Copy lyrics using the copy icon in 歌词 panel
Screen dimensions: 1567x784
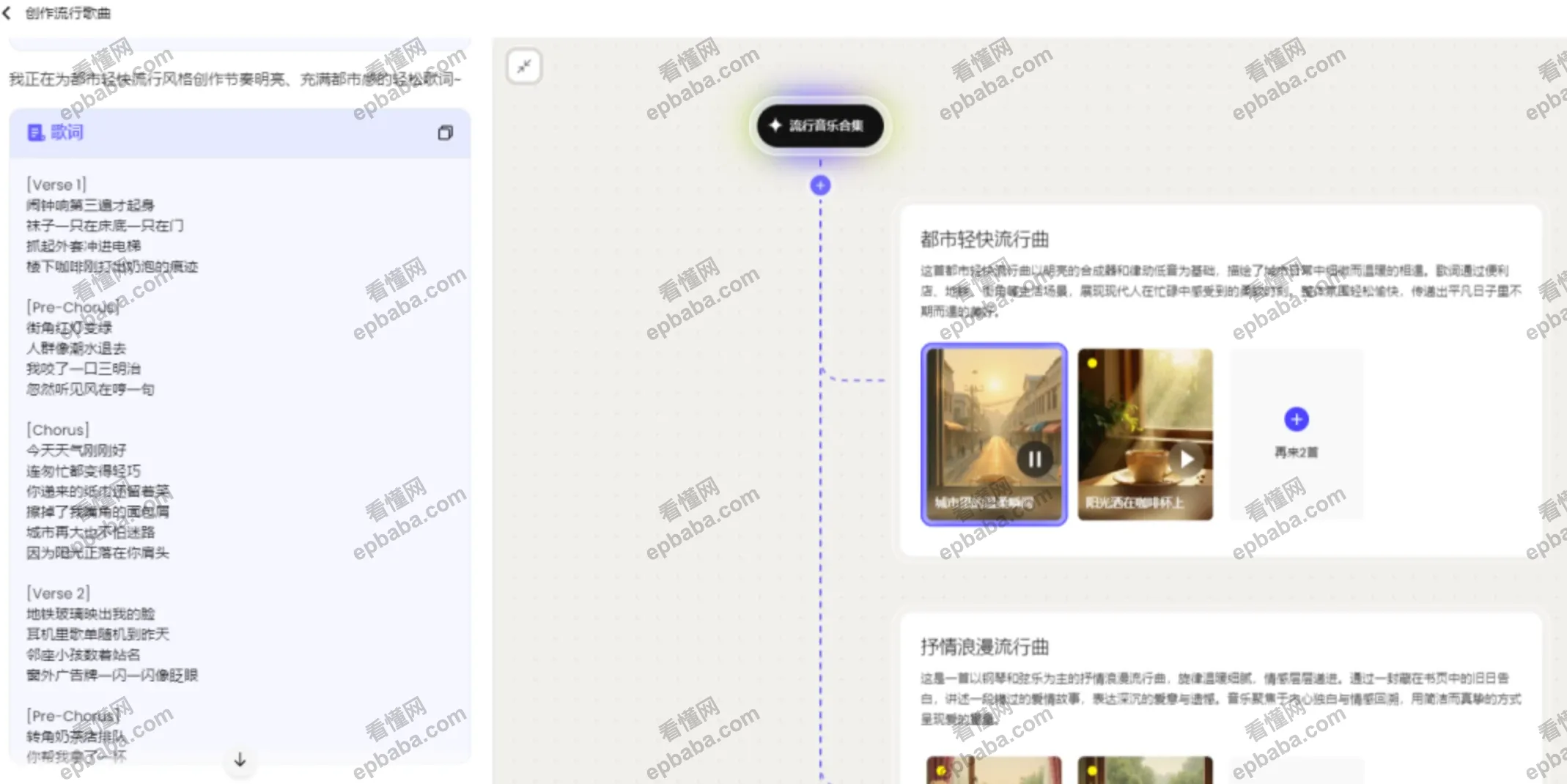coord(444,133)
